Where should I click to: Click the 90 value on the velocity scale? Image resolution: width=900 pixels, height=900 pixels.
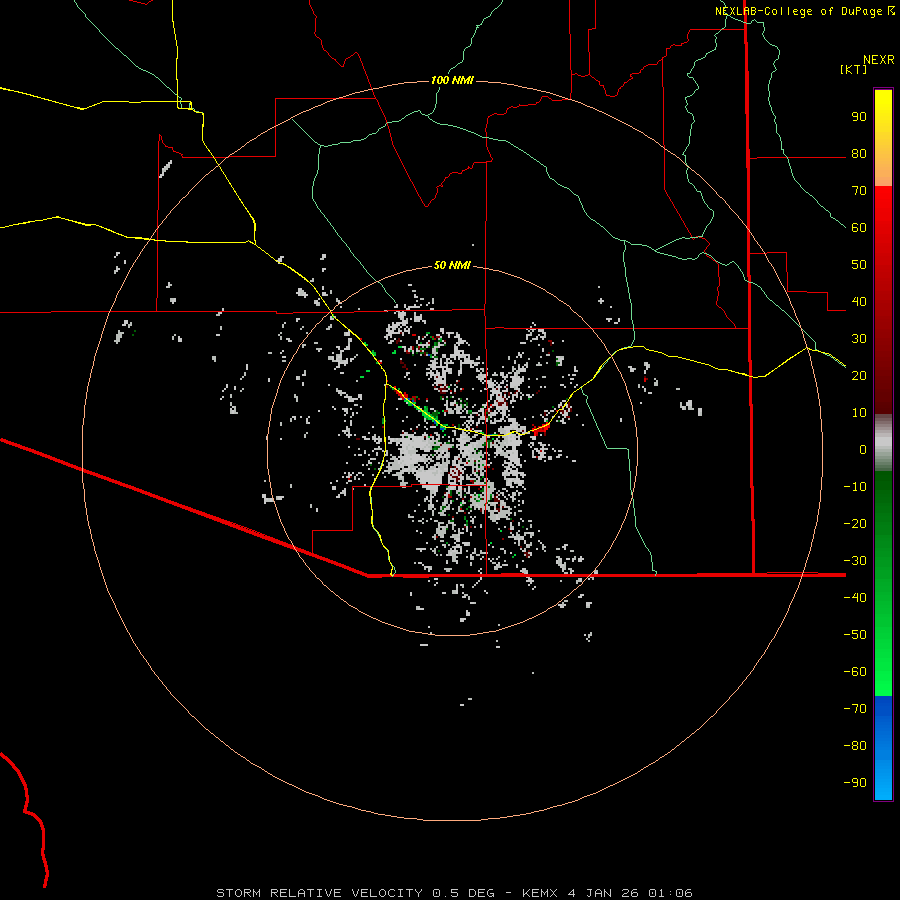coord(859,117)
